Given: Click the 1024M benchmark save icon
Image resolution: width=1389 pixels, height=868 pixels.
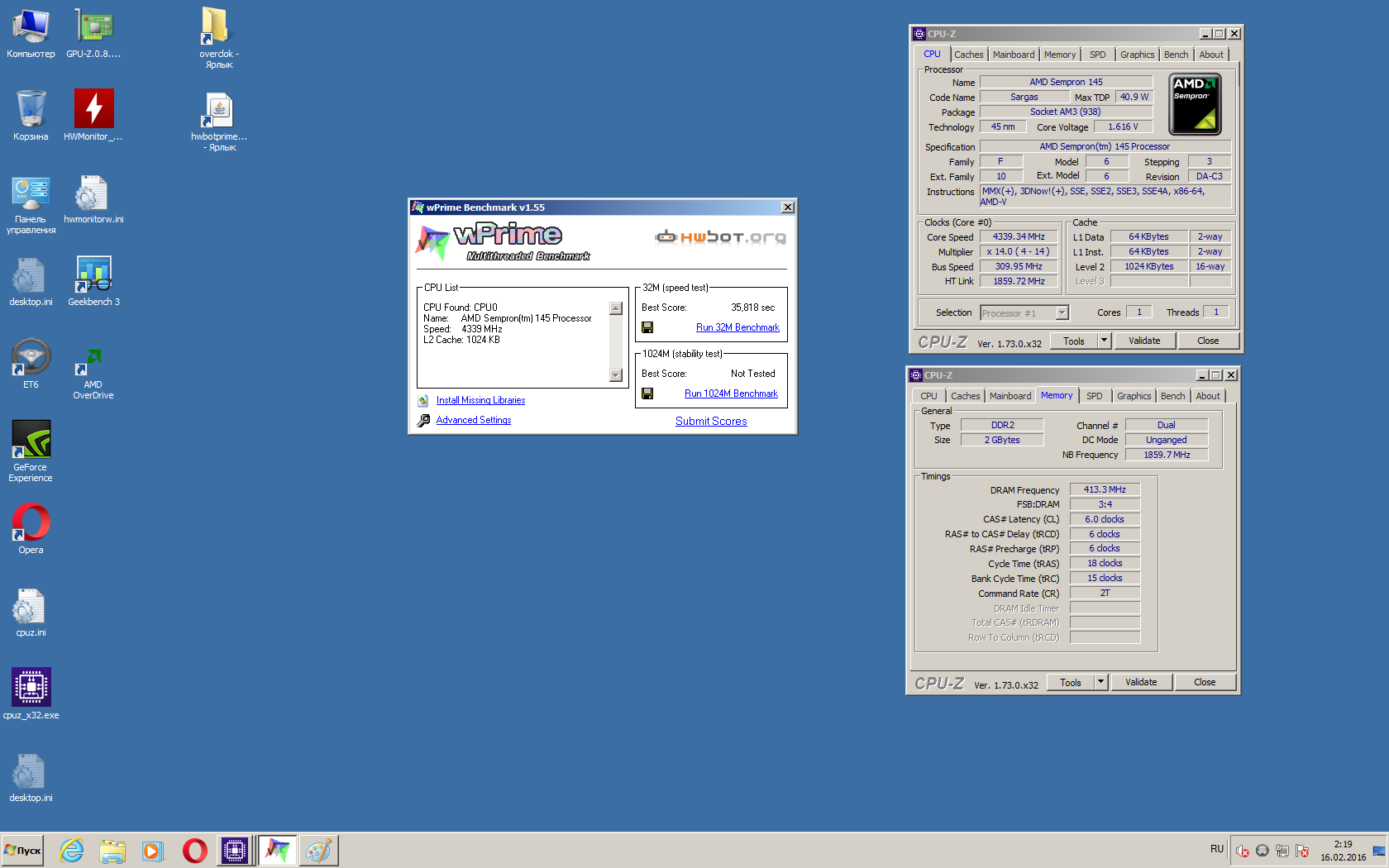Looking at the screenshot, I should click(647, 393).
